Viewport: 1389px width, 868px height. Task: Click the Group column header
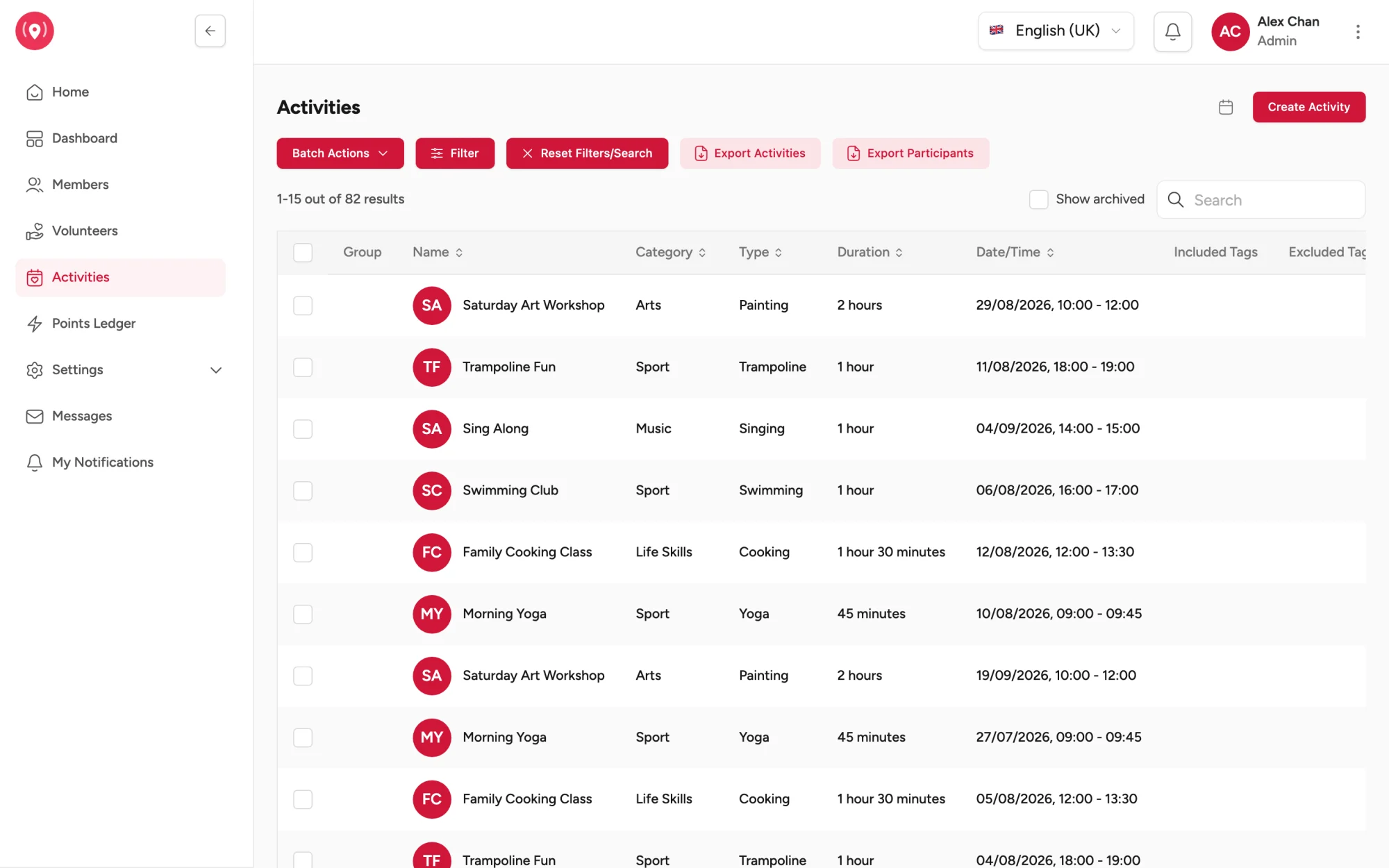[362, 253]
